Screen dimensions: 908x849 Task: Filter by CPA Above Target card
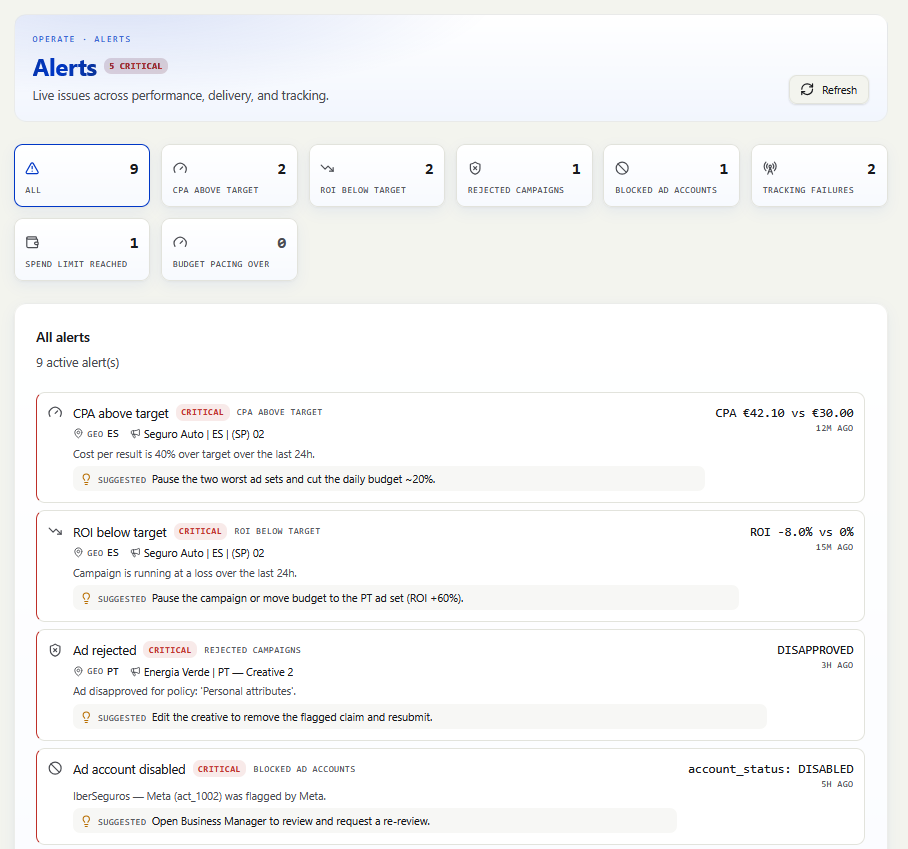[x=229, y=175]
